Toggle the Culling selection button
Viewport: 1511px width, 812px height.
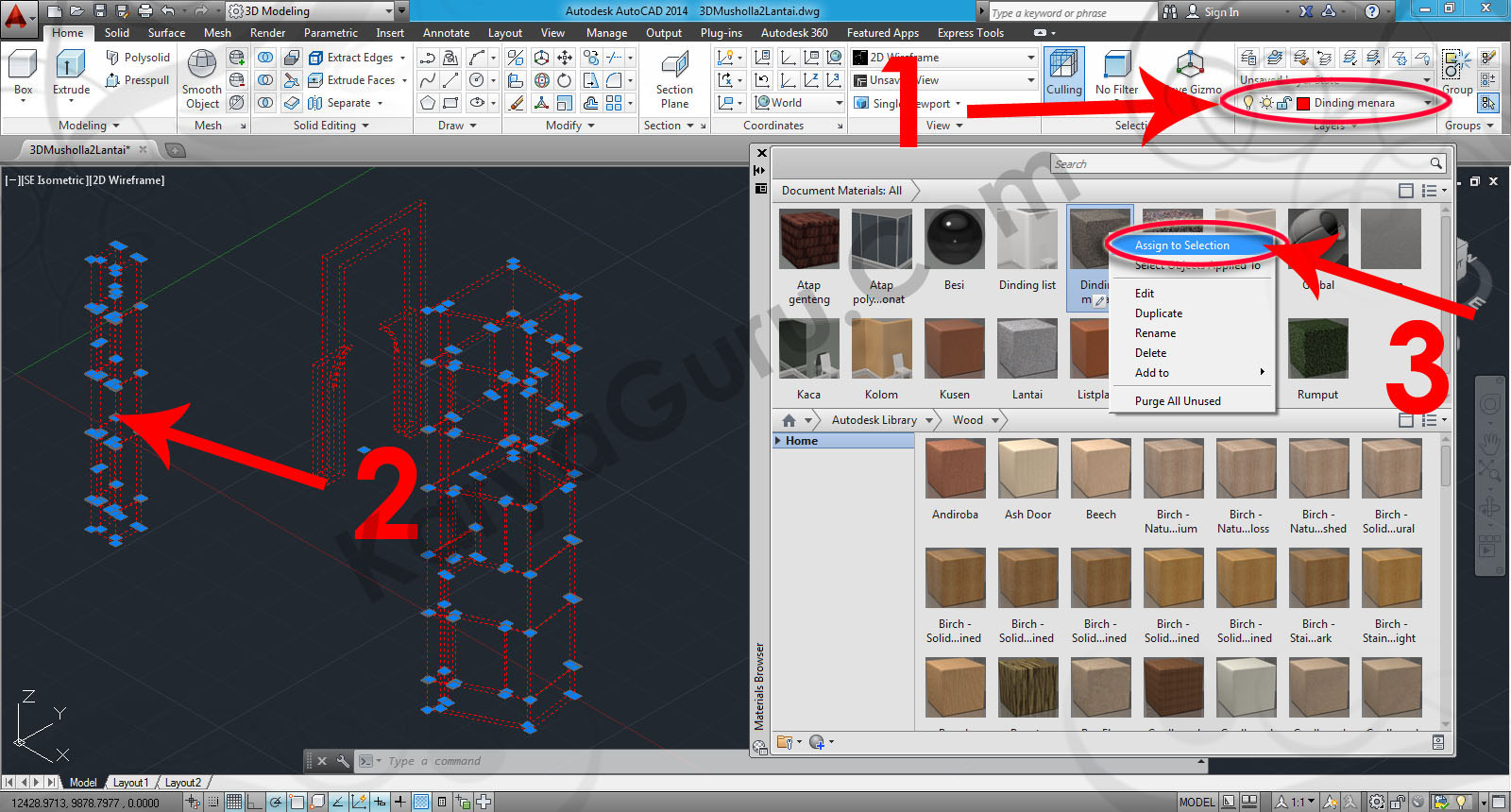[x=1063, y=66]
